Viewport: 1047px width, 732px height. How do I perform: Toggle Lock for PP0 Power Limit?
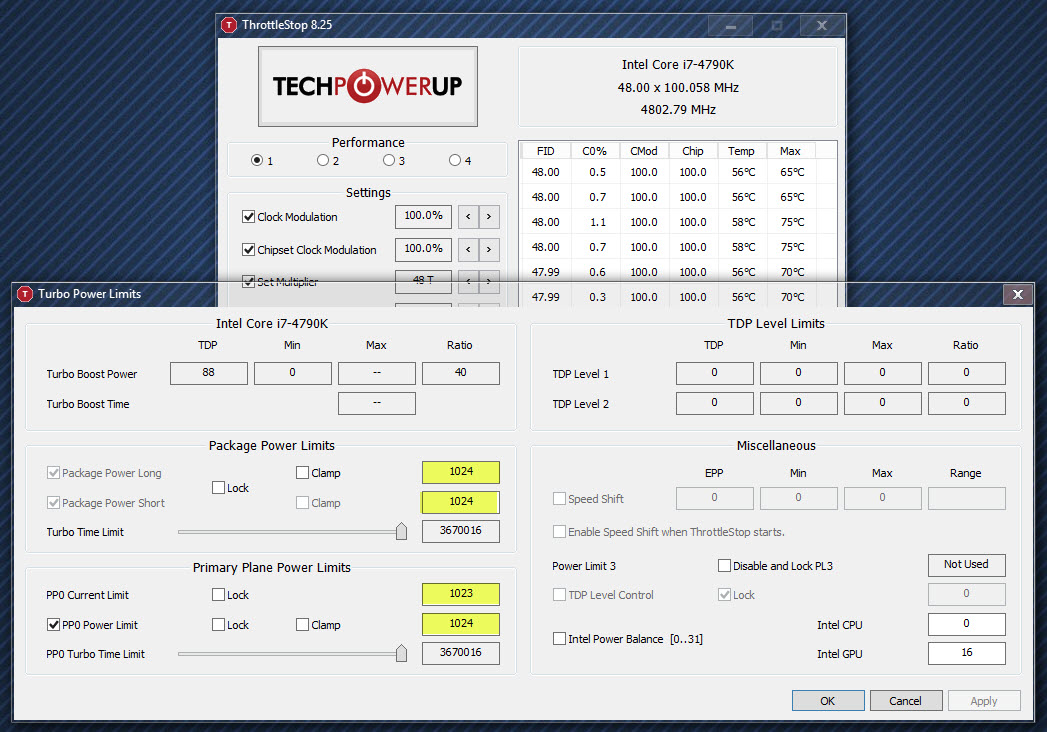point(218,624)
